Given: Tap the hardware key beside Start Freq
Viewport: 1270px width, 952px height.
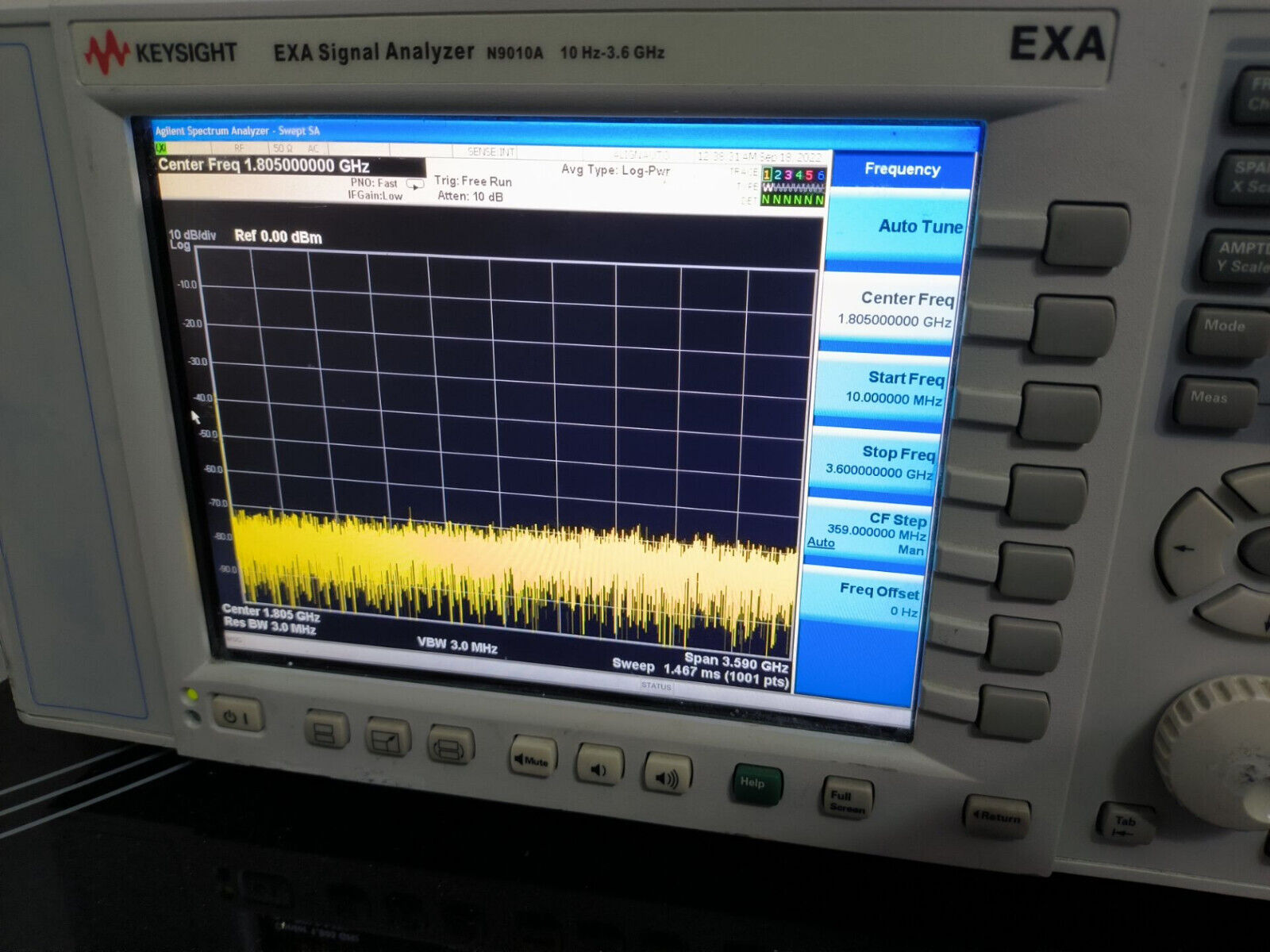Looking at the screenshot, I should click(1060, 413).
